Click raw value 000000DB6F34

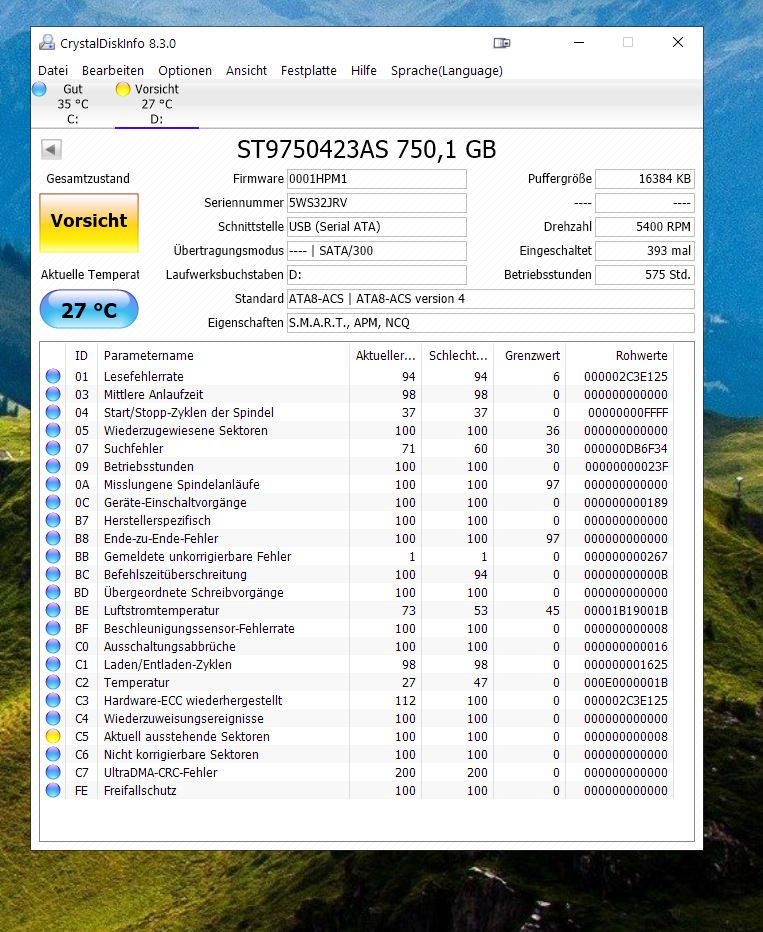(626, 449)
